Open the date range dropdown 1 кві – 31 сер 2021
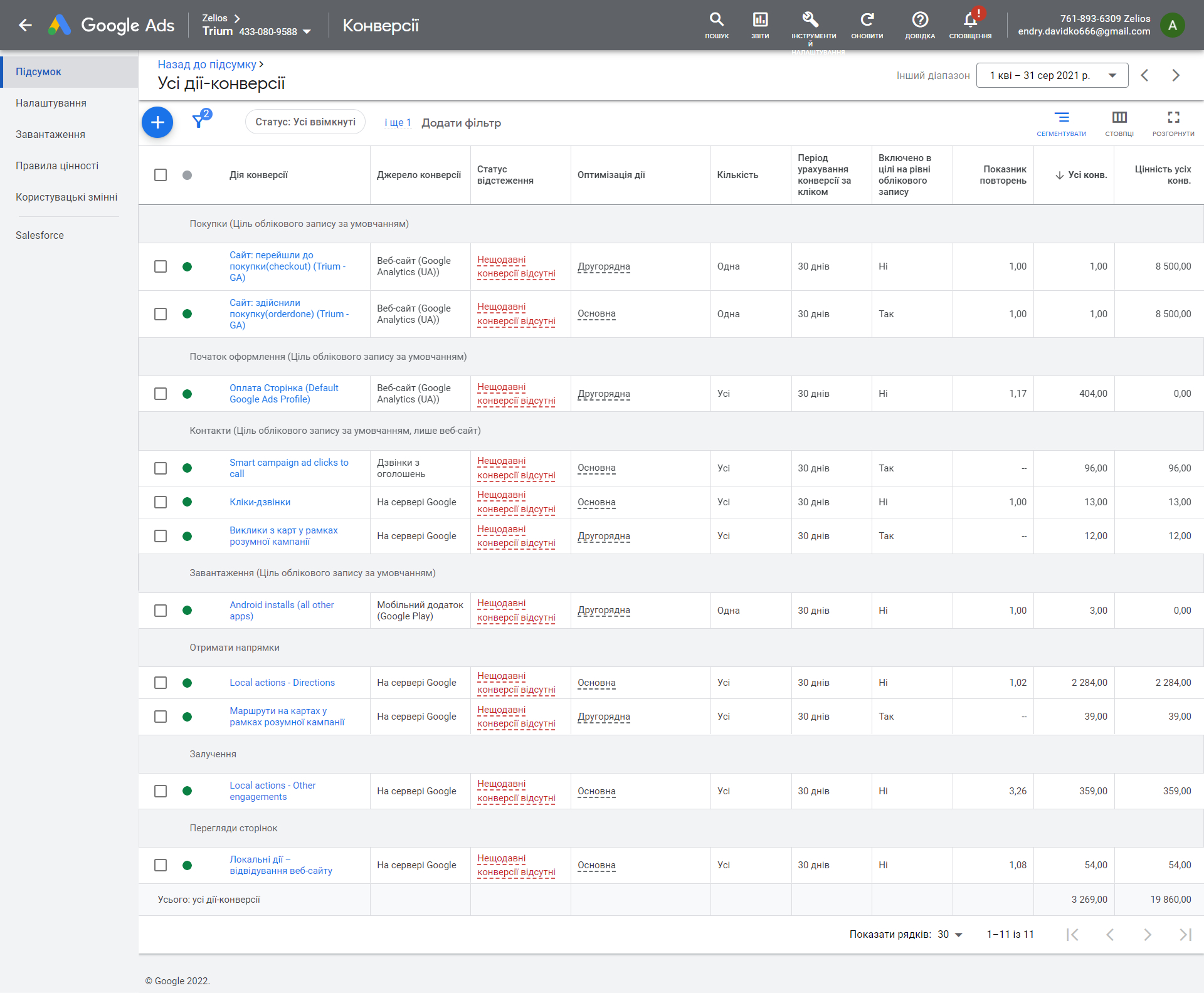 1052,75
